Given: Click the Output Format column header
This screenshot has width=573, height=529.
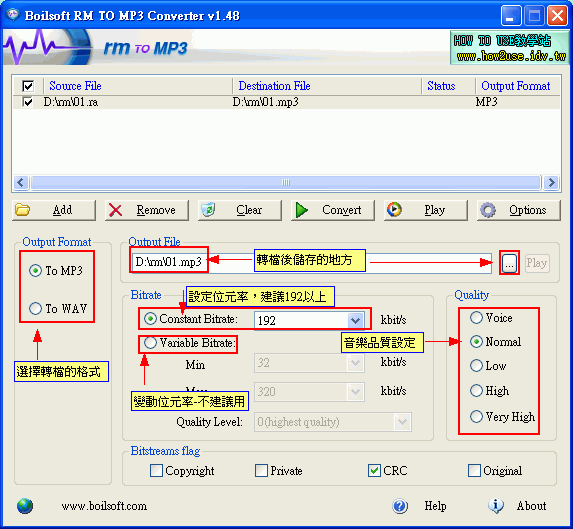Looking at the screenshot, I should point(516,86).
